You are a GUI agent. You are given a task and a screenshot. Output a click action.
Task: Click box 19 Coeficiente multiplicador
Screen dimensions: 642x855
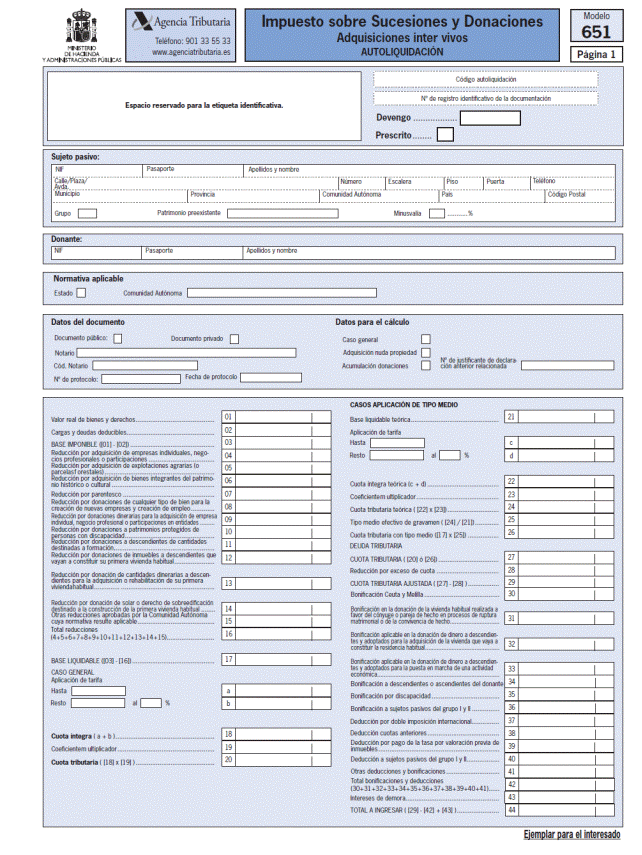tap(283, 748)
